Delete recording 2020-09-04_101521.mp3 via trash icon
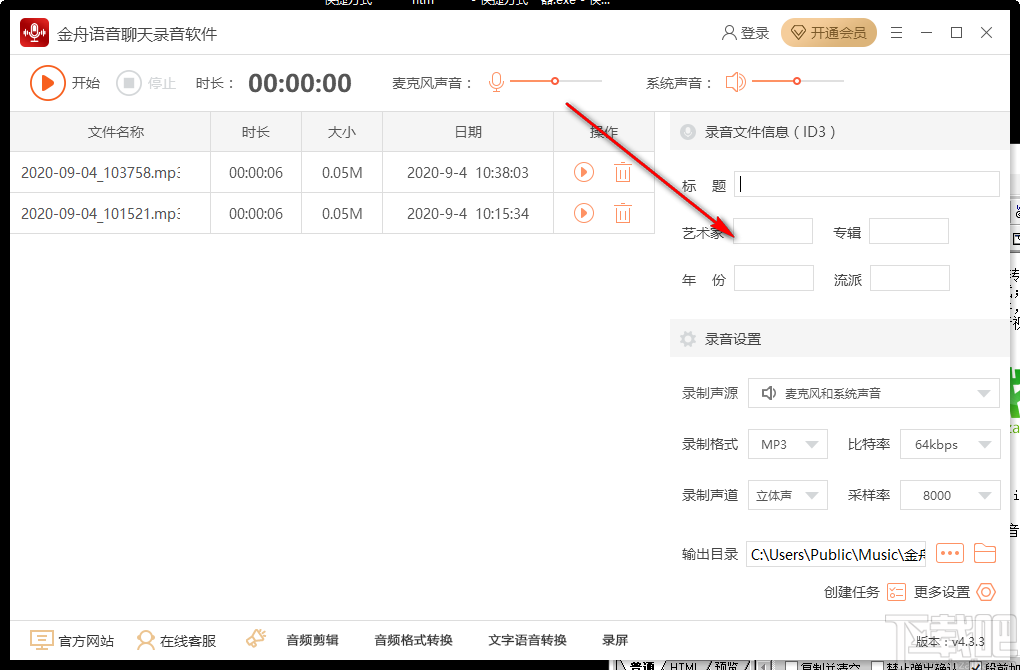Image resolution: width=1020 pixels, height=670 pixels. point(623,213)
